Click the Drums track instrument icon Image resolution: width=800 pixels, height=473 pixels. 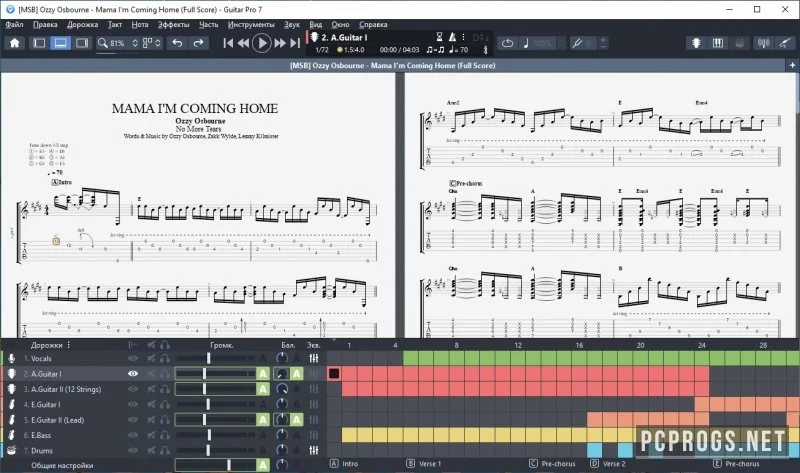coord(11,451)
